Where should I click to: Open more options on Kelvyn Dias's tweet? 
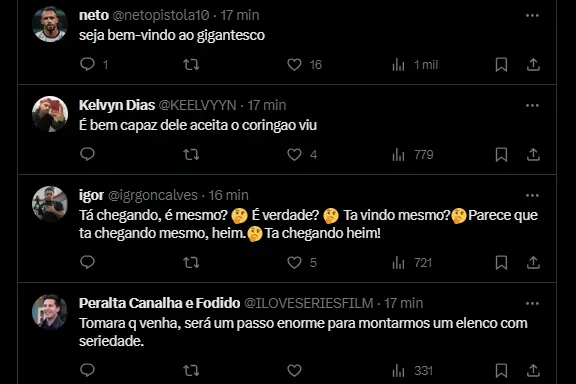click(x=532, y=105)
